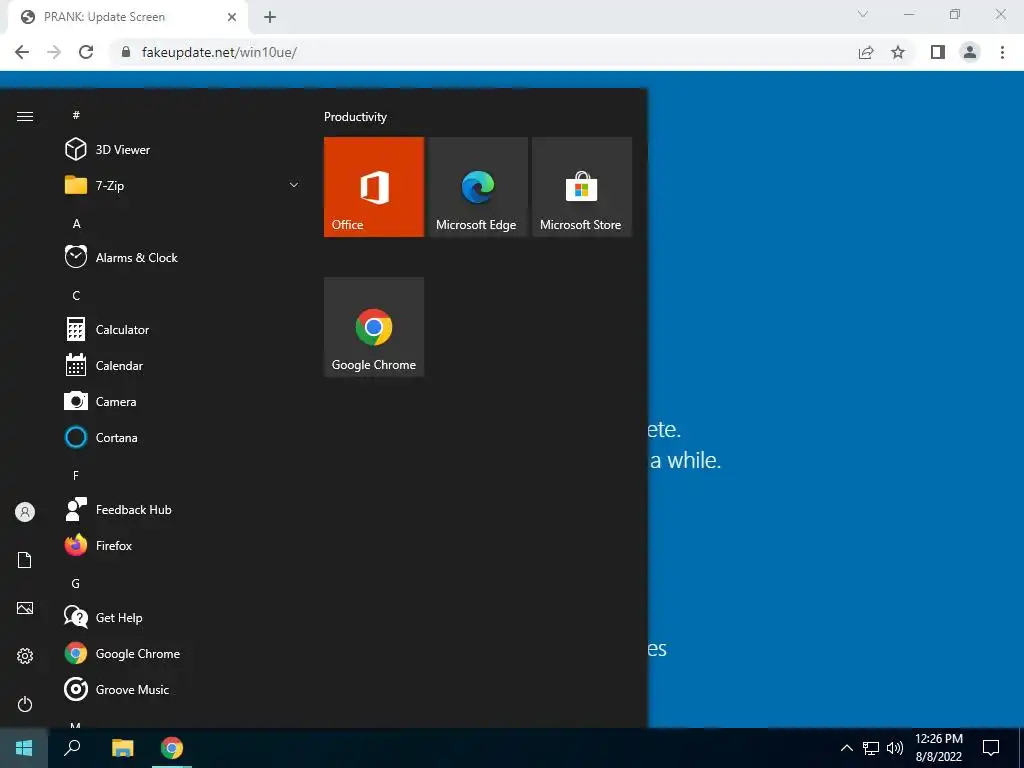Screen dimensions: 1024x768
Task: Open network status tray icon
Action: pos(871,748)
